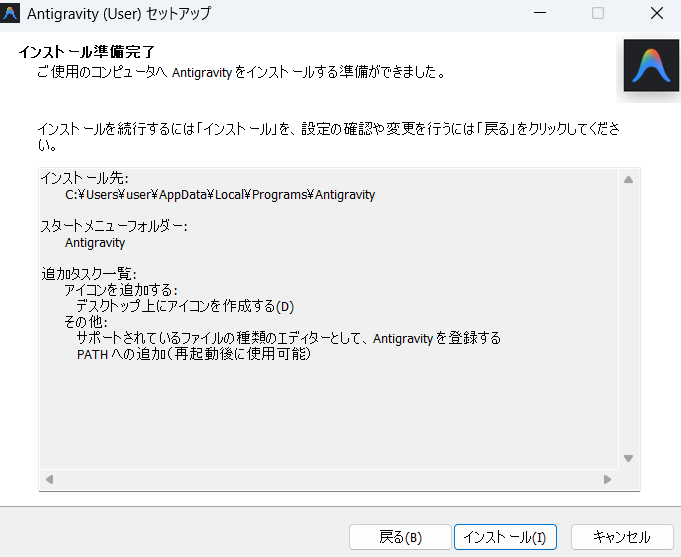Click the scroll left arrow below the summary

tap(50, 480)
